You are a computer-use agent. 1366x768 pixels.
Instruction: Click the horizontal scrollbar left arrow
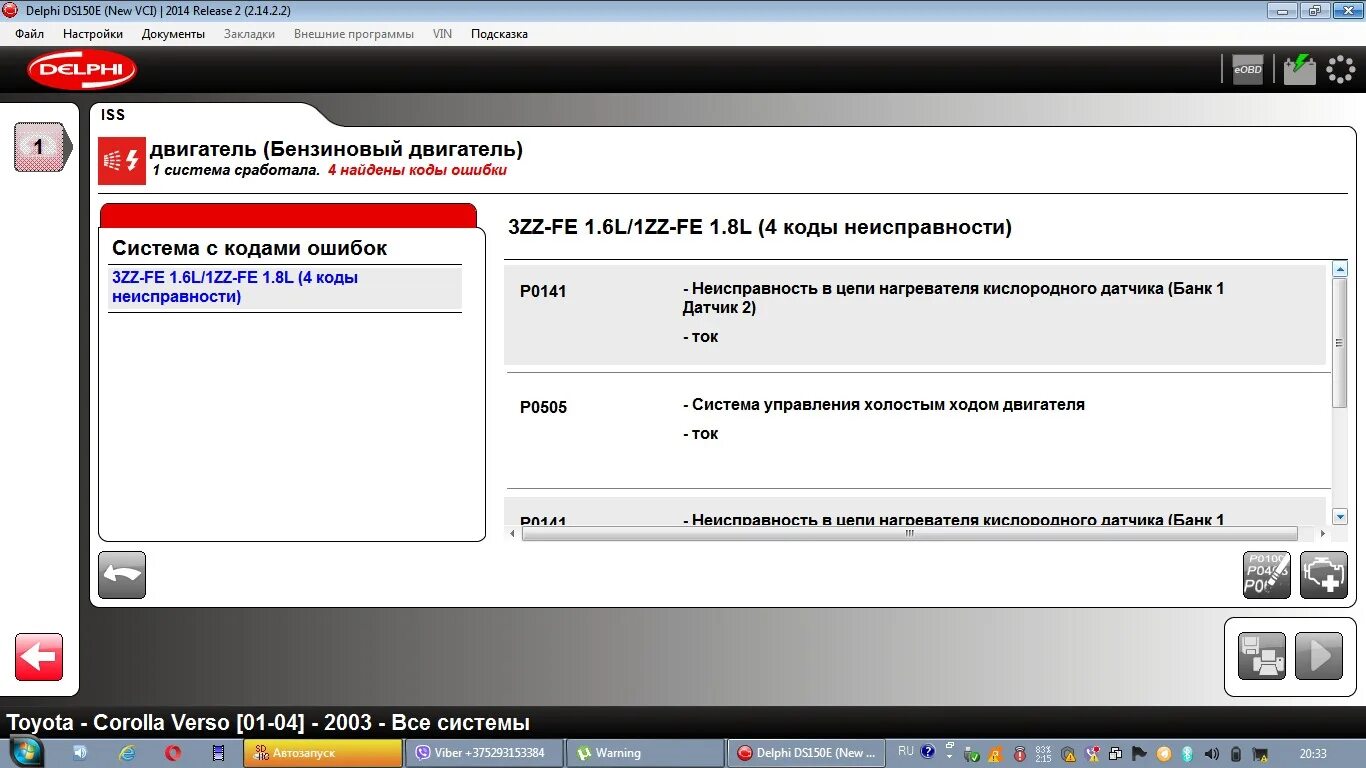[513, 533]
